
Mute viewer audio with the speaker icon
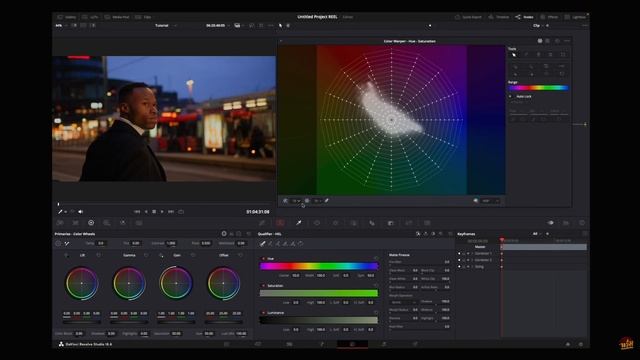point(80,211)
